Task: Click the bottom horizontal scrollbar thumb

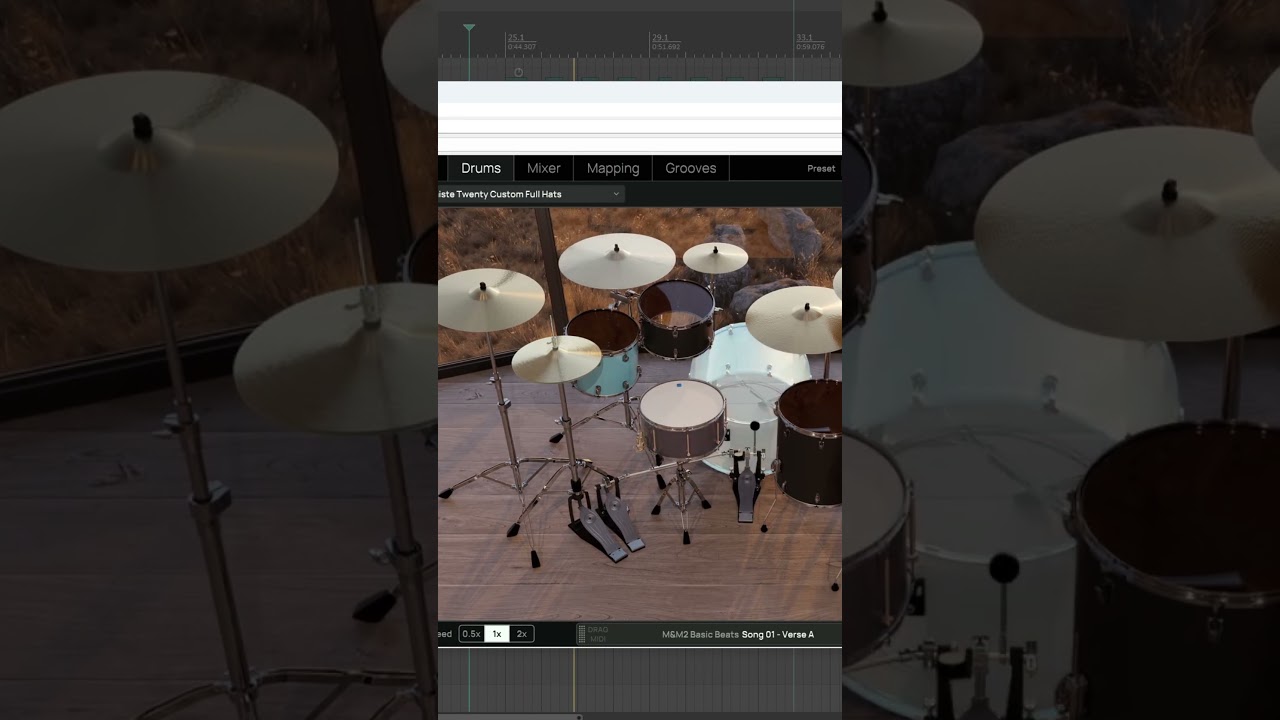Action: pos(510,716)
